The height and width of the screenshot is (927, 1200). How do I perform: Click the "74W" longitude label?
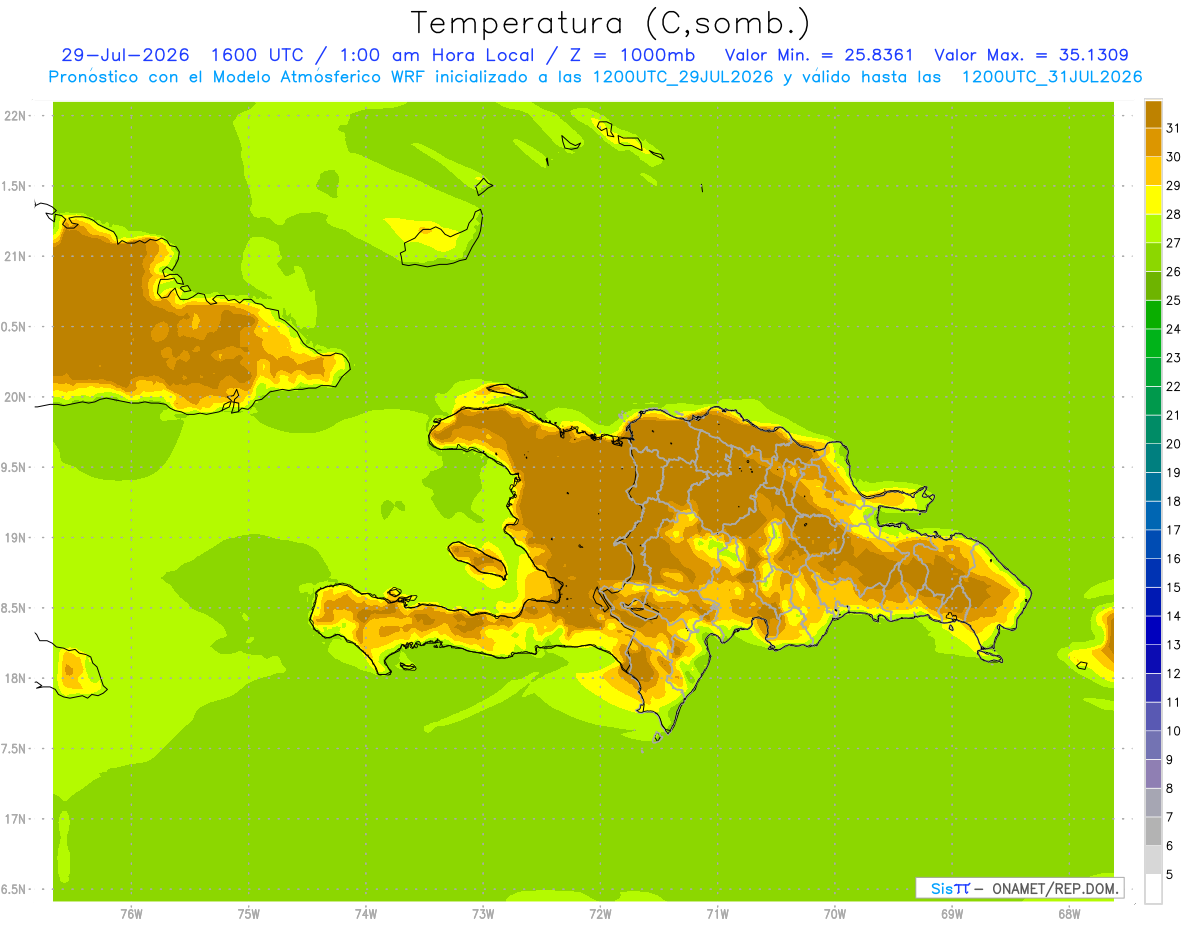[365, 914]
